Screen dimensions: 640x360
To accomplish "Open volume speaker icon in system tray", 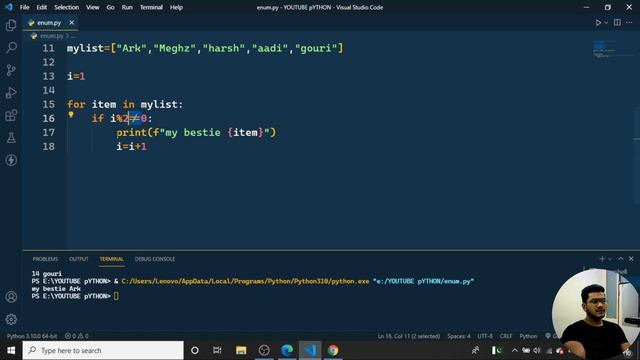I will 537,351.
